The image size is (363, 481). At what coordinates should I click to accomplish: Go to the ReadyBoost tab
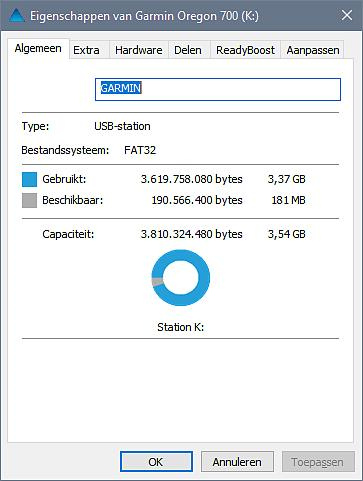pos(245,50)
